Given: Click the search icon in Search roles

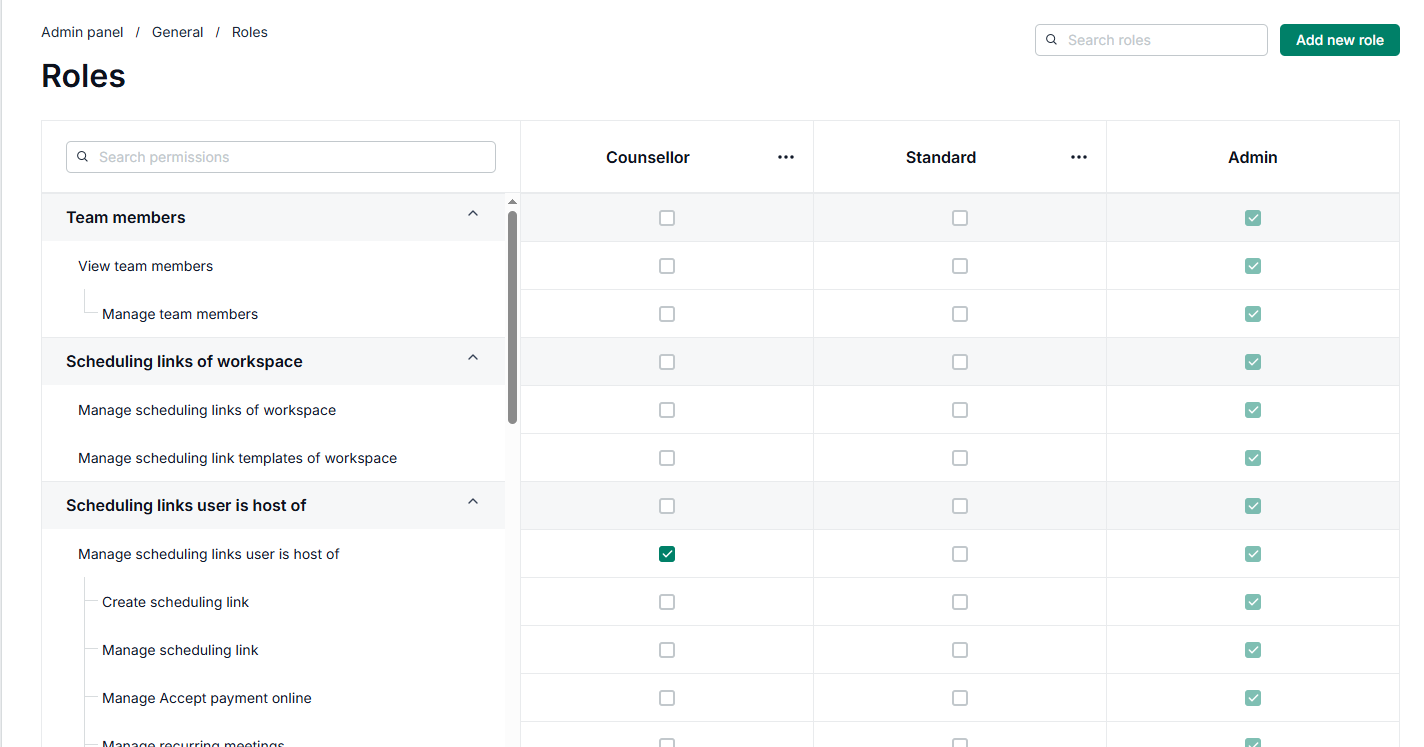Looking at the screenshot, I should pyautogui.click(x=1051, y=40).
